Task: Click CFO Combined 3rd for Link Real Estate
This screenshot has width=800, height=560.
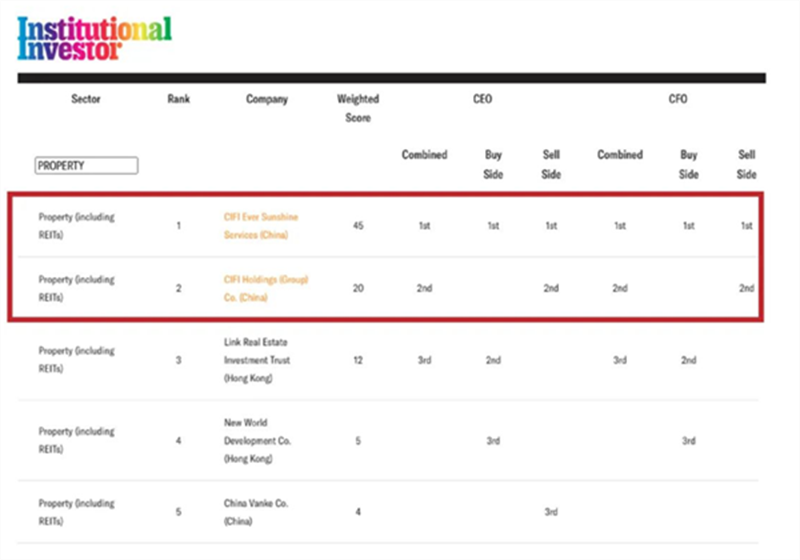Action: (620, 360)
